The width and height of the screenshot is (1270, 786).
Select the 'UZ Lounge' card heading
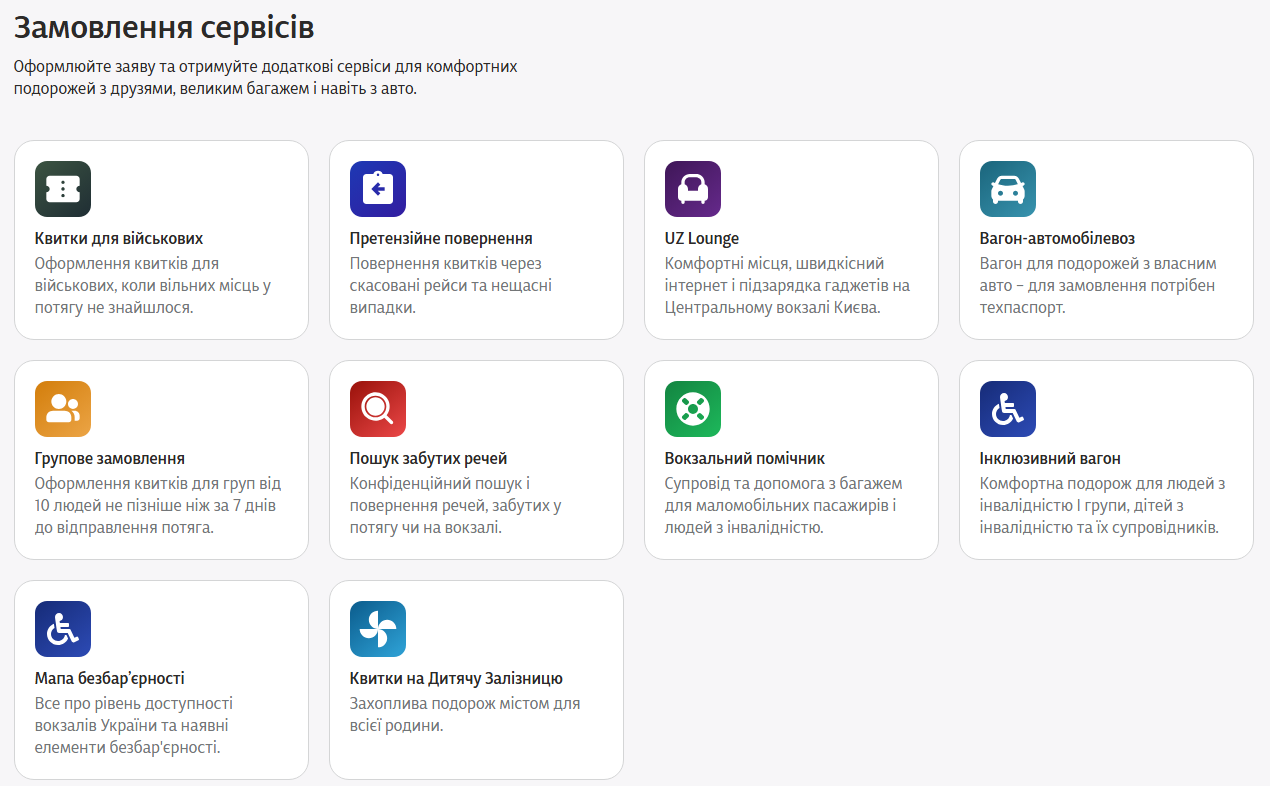(702, 239)
